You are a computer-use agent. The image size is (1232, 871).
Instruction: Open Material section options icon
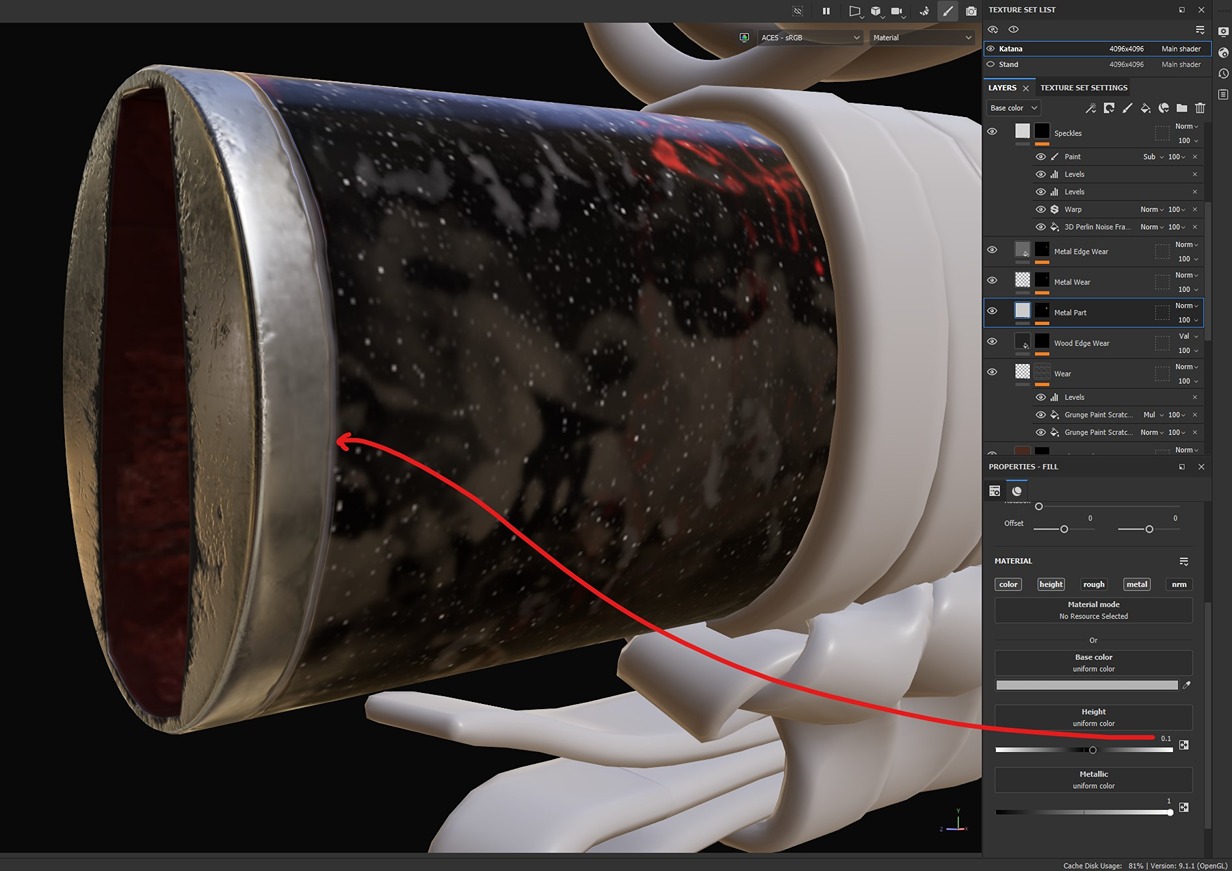[x=1184, y=562]
